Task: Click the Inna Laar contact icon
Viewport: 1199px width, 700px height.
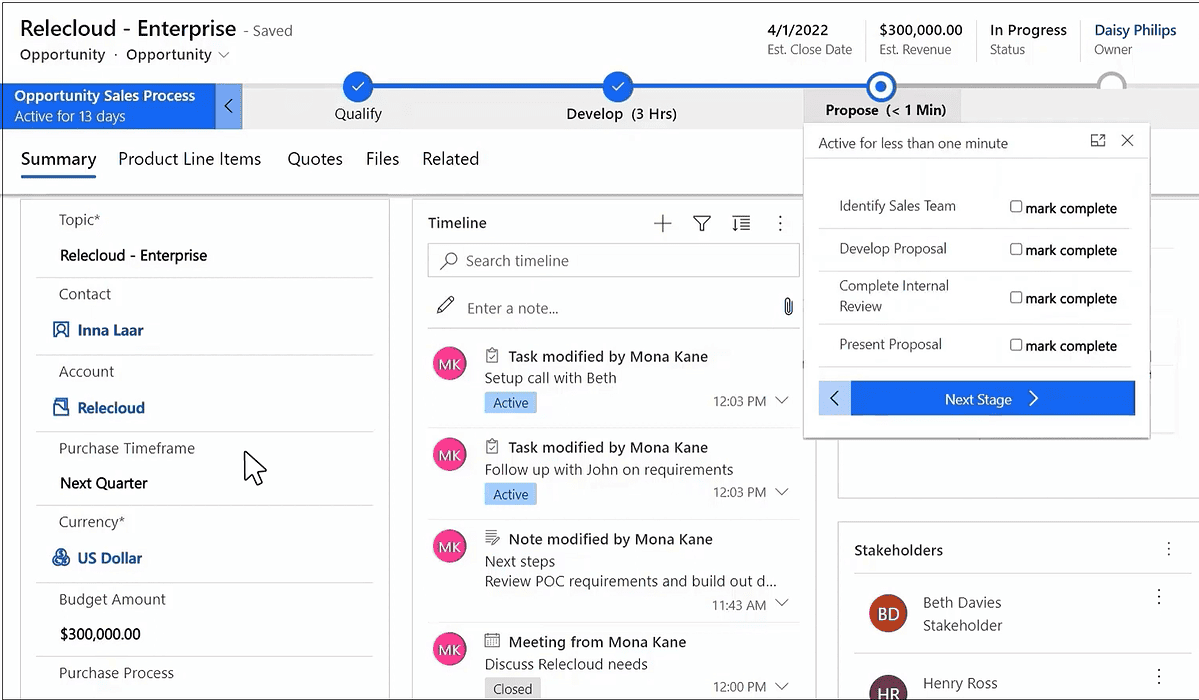Action: (61, 330)
